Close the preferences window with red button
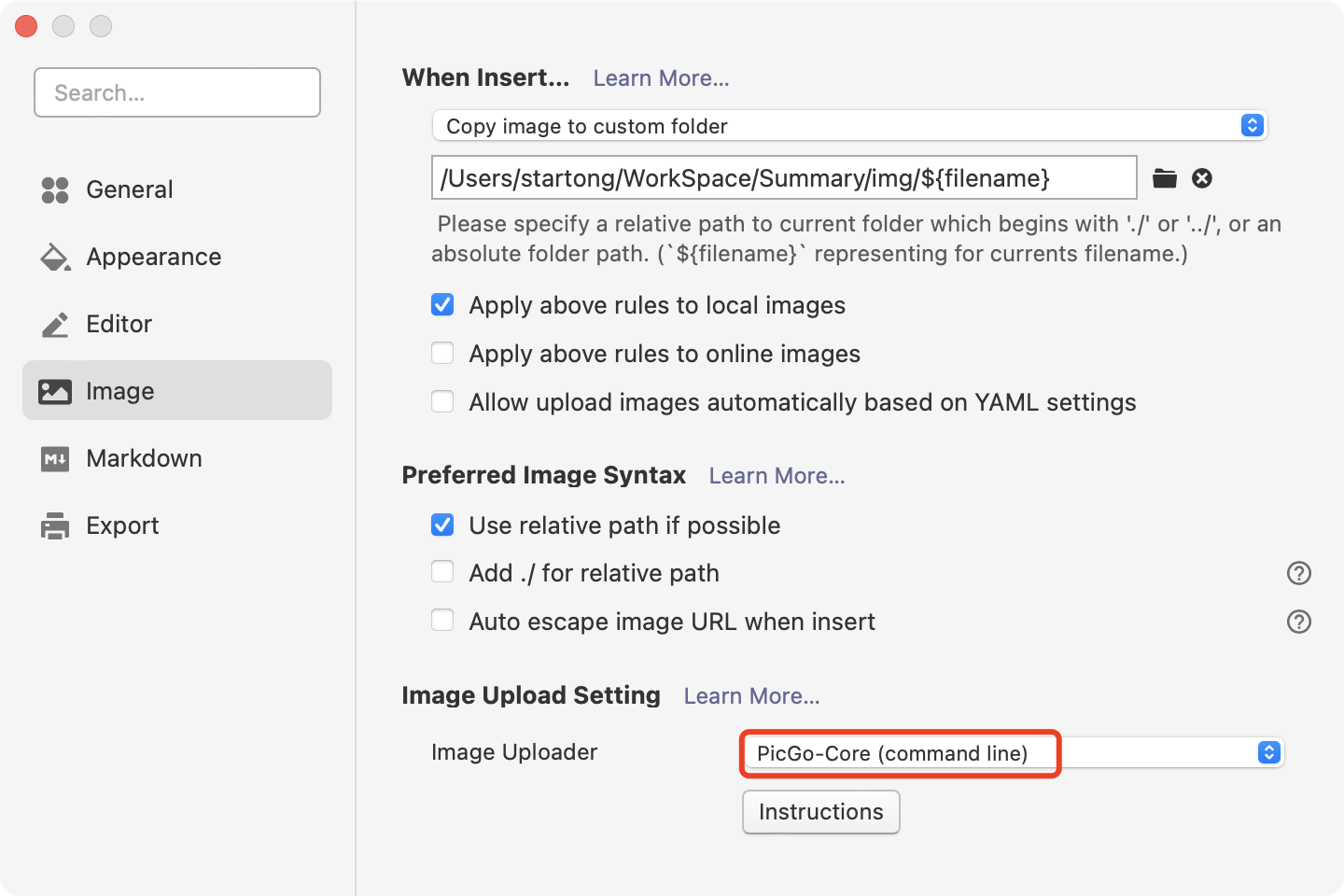 coord(26,26)
